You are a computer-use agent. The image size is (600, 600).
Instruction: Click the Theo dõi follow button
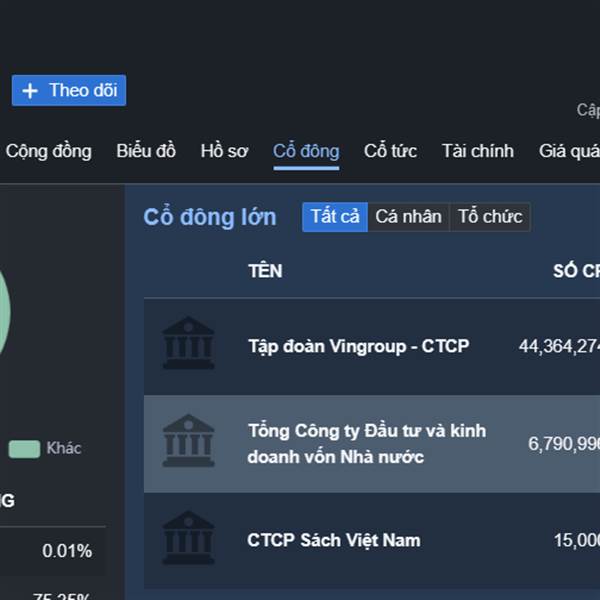pos(69,90)
